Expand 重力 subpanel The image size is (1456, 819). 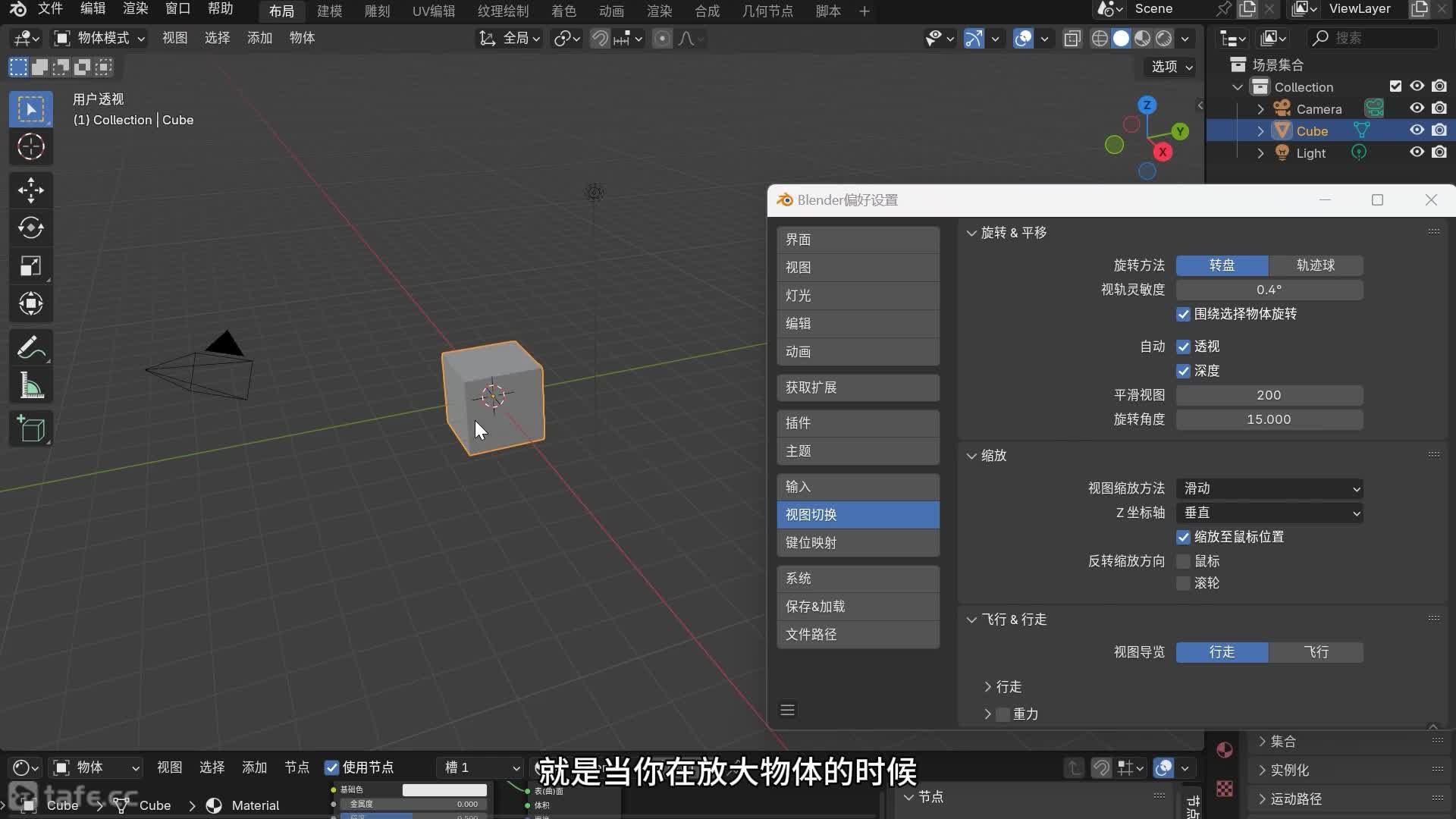pyautogui.click(x=987, y=714)
